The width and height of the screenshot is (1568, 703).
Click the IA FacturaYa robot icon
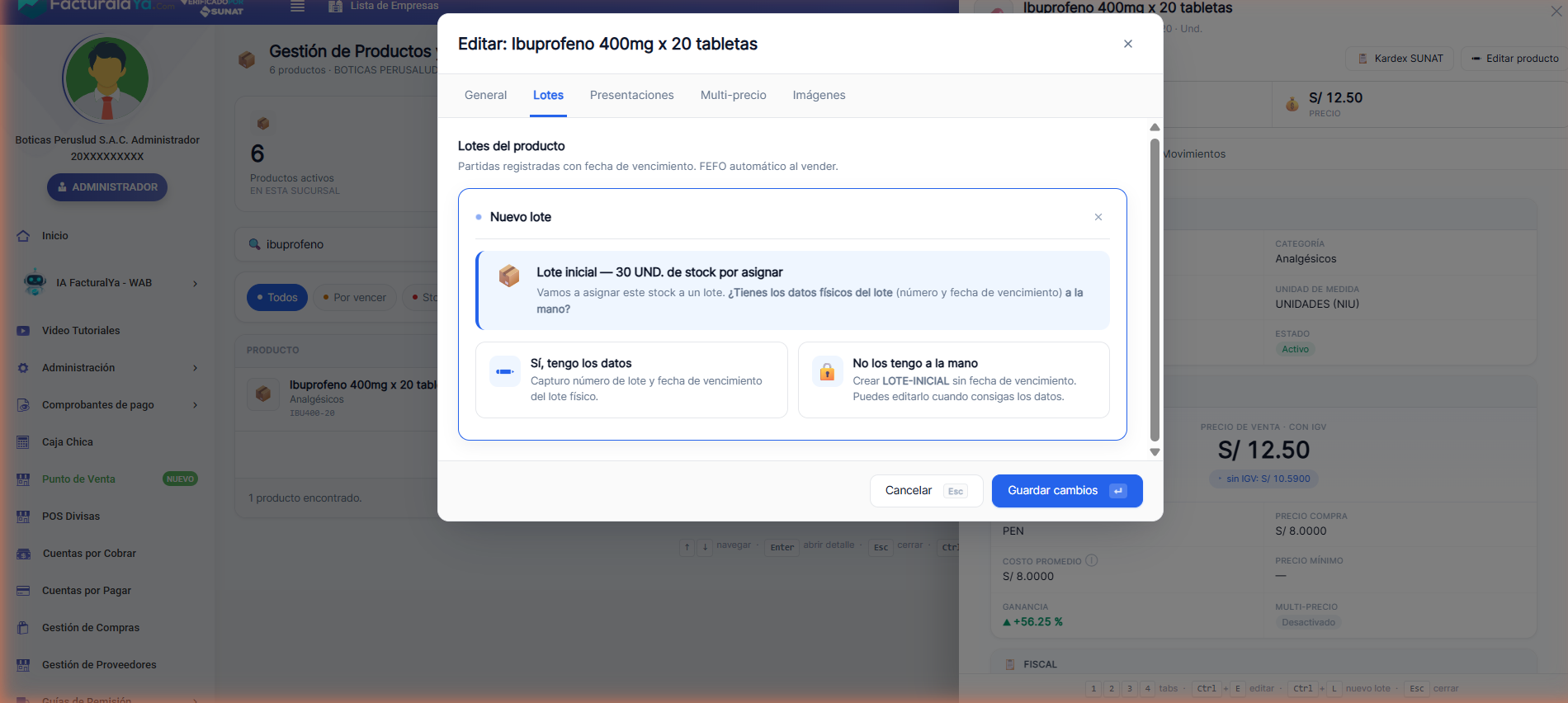tap(35, 283)
